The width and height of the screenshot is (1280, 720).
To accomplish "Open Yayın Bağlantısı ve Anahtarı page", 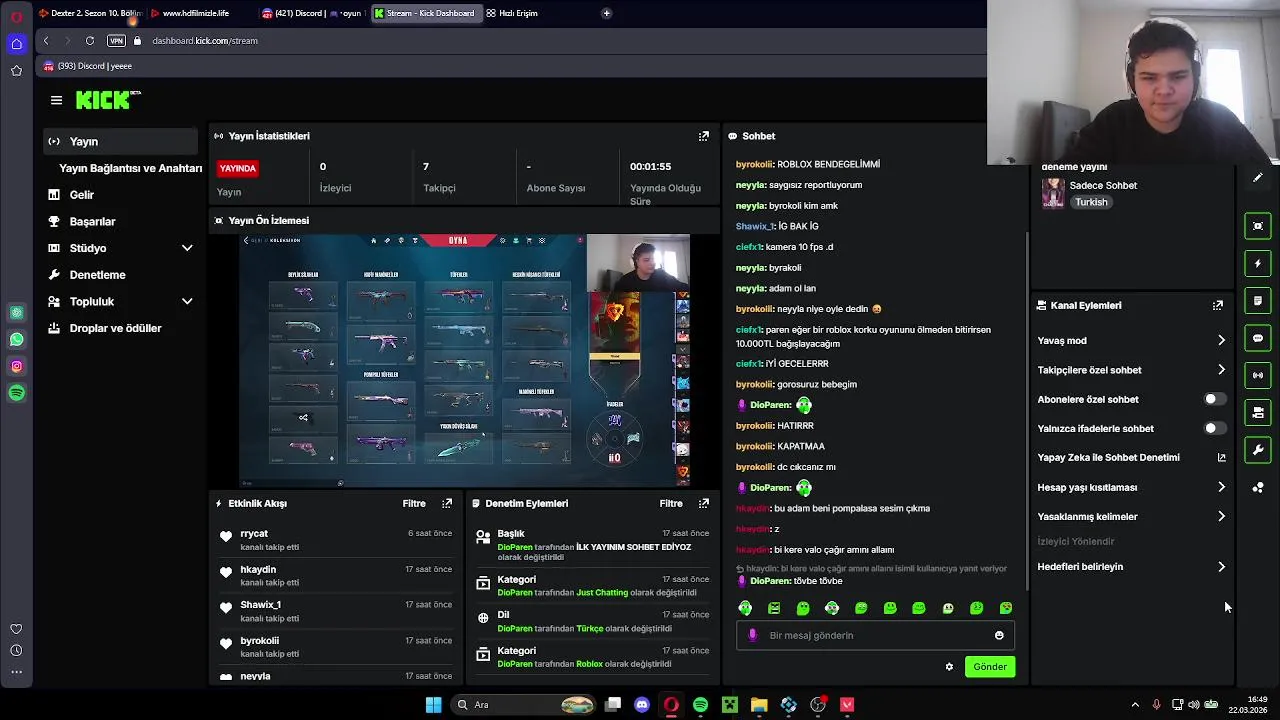I will coord(130,168).
